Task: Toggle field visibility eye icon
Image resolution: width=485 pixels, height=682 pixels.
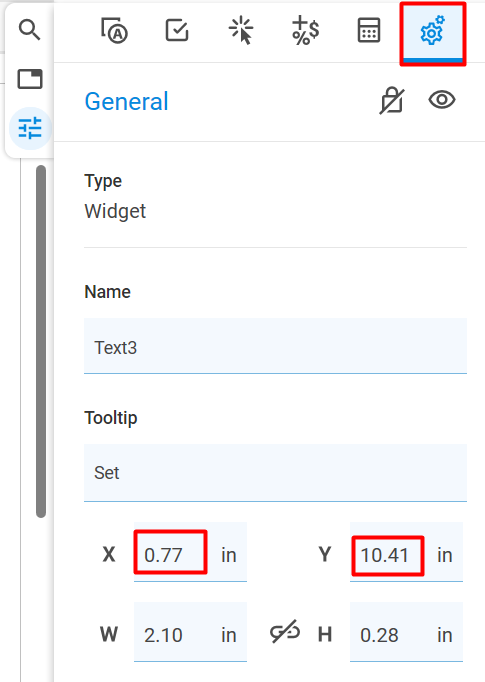Action: pos(442,100)
